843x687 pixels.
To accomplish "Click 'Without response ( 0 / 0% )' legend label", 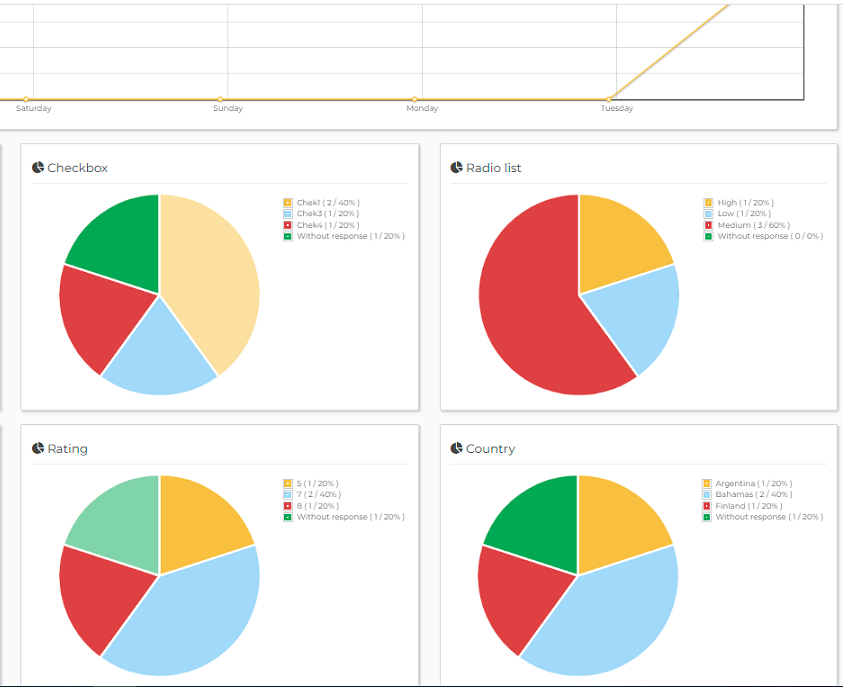I will point(770,236).
